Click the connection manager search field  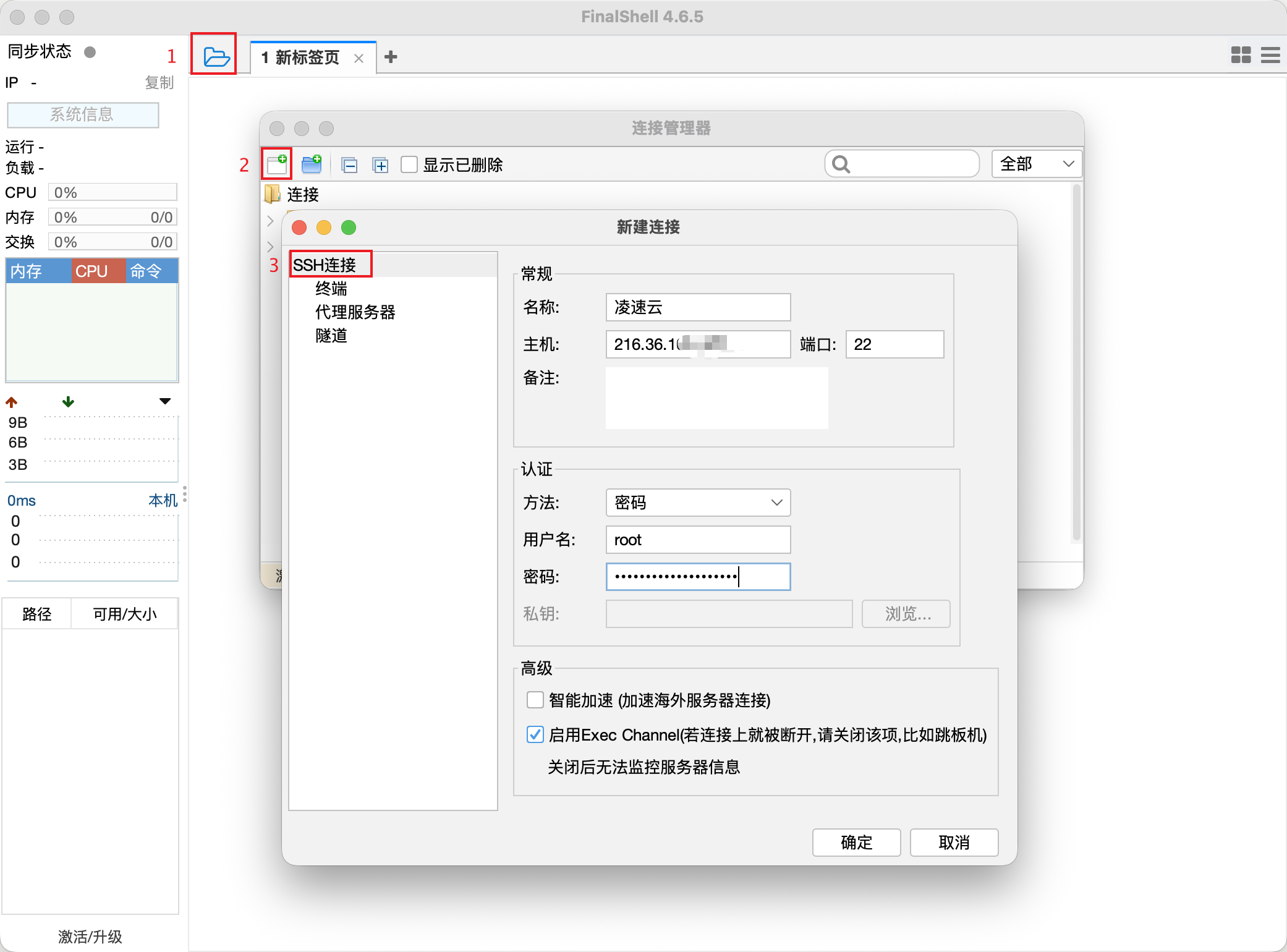[x=902, y=164]
